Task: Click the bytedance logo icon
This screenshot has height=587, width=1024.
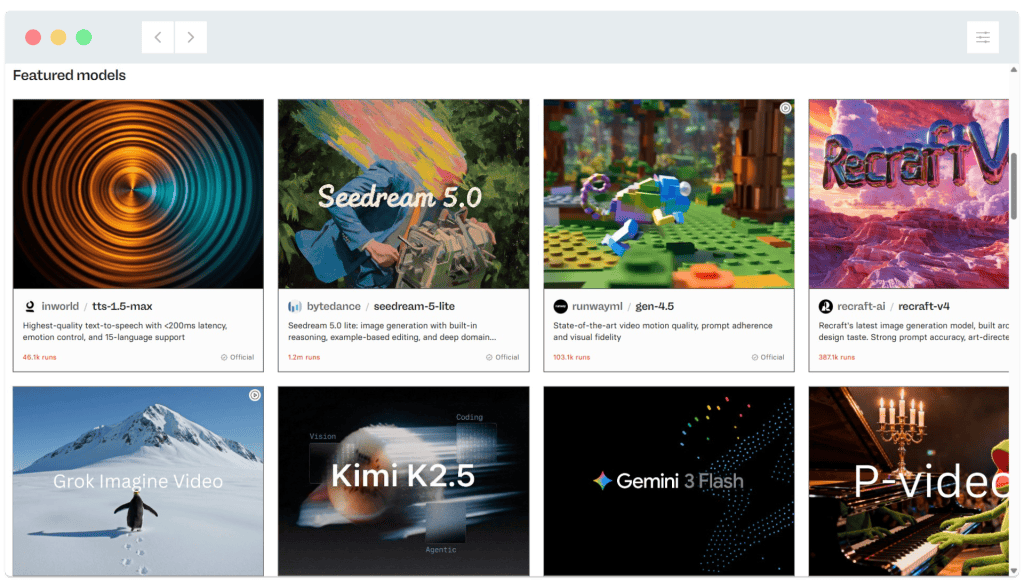Action: [x=295, y=306]
